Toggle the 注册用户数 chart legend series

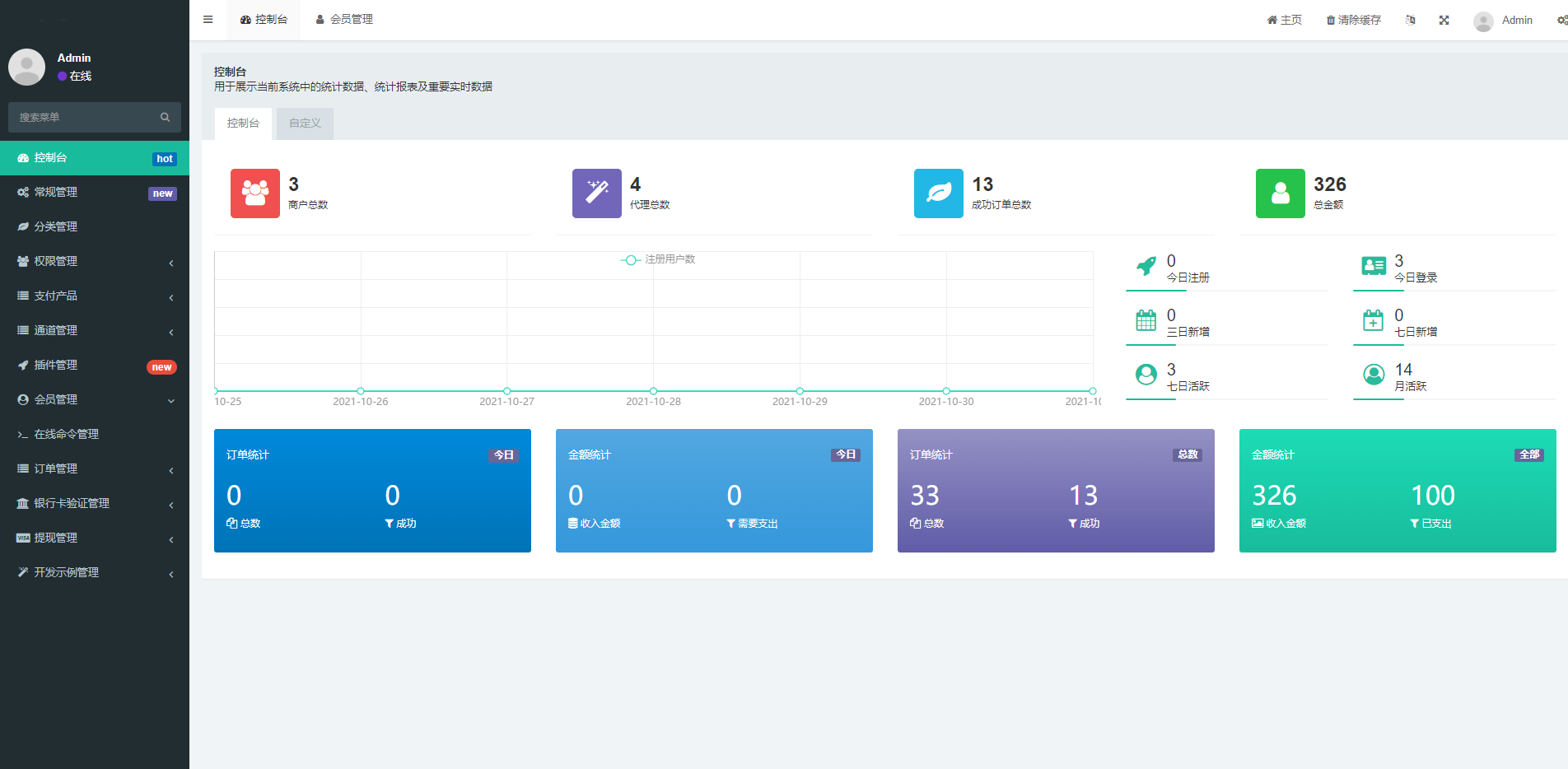[x=658, y=259]
